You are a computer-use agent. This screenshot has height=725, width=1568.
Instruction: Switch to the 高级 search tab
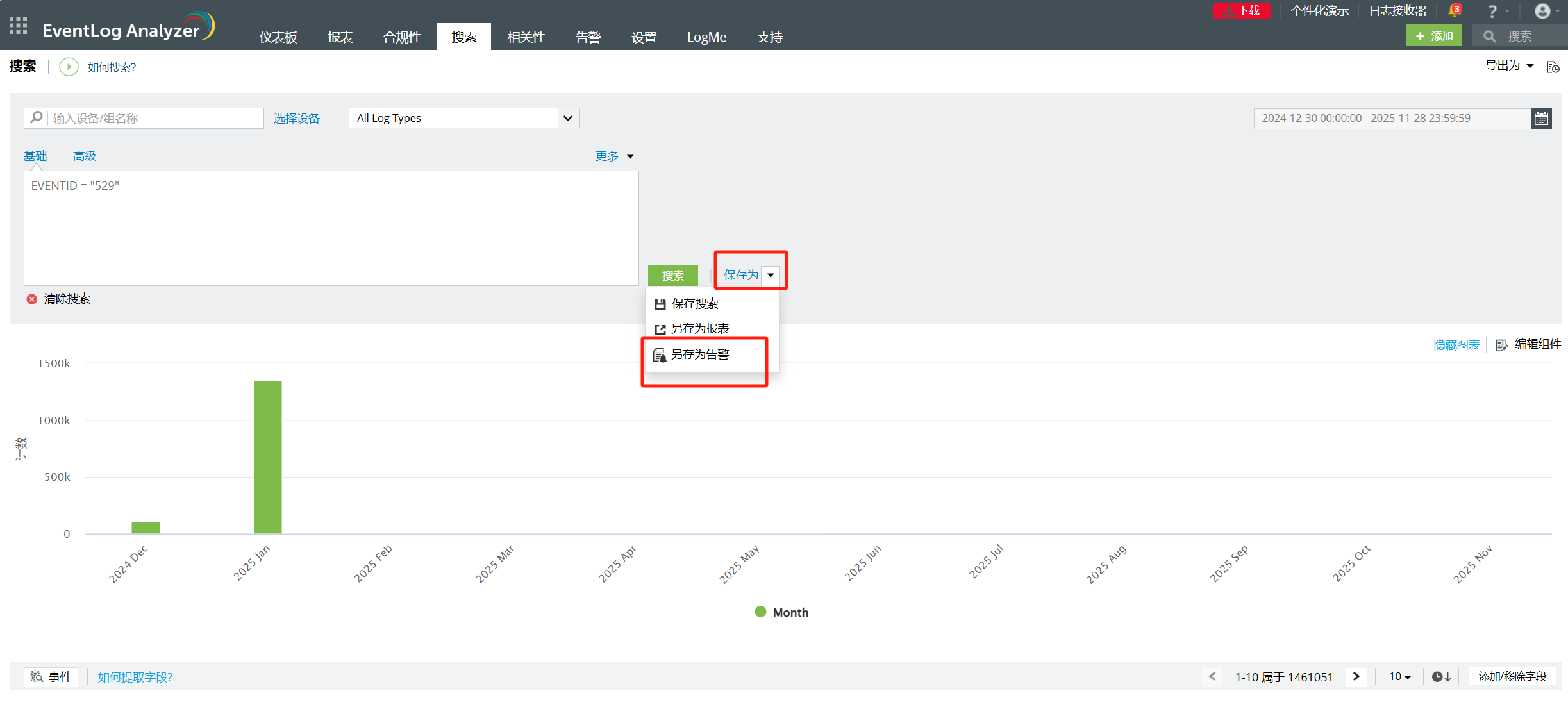tap(84, 156)
